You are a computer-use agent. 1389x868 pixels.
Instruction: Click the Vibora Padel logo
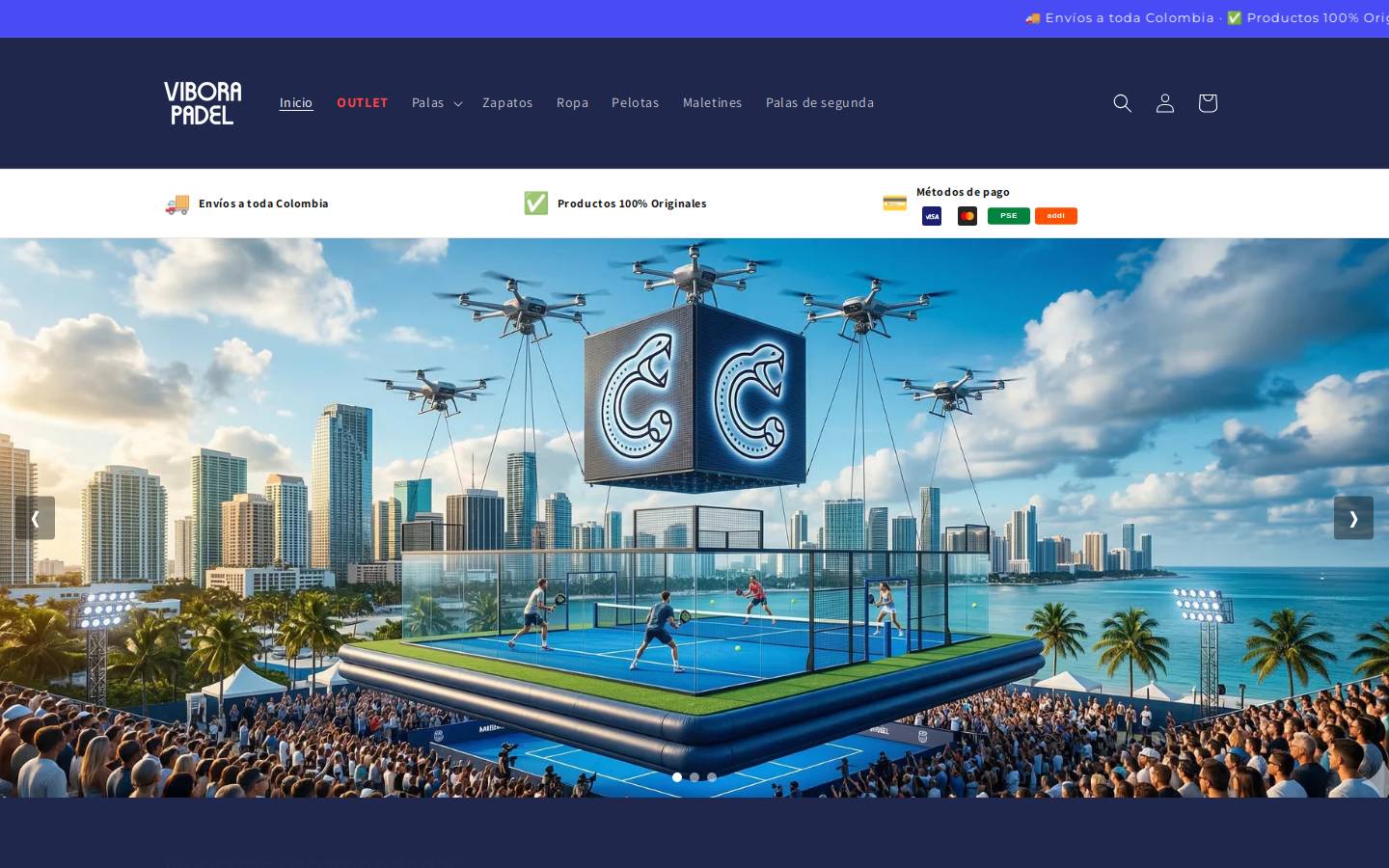coord(203,103)
